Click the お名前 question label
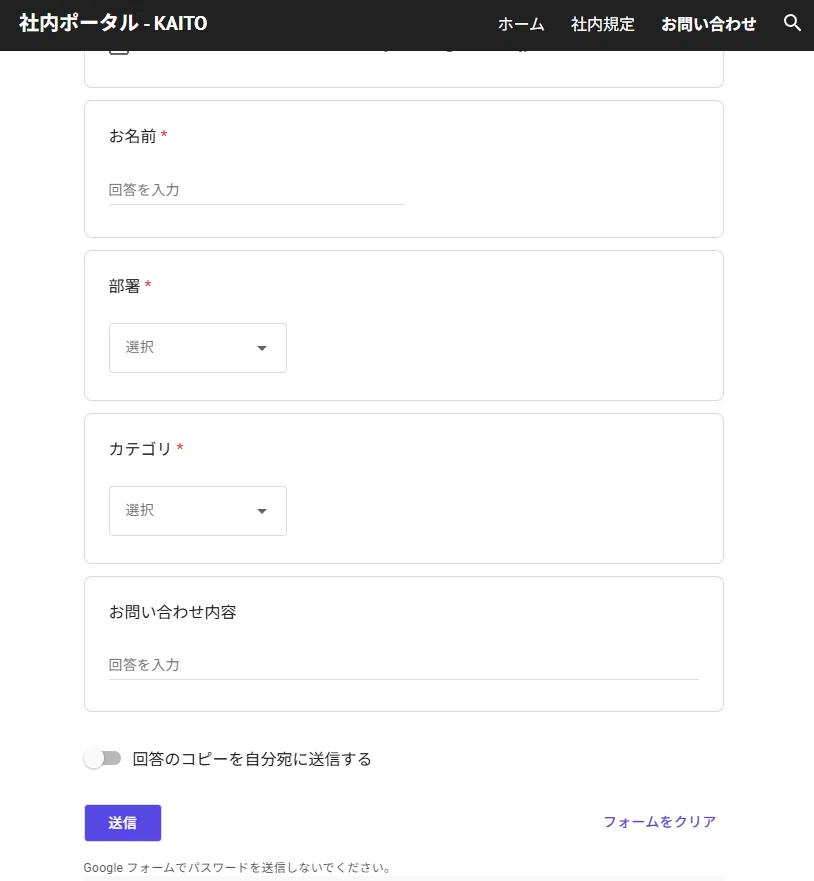 (x=133, y=136)
